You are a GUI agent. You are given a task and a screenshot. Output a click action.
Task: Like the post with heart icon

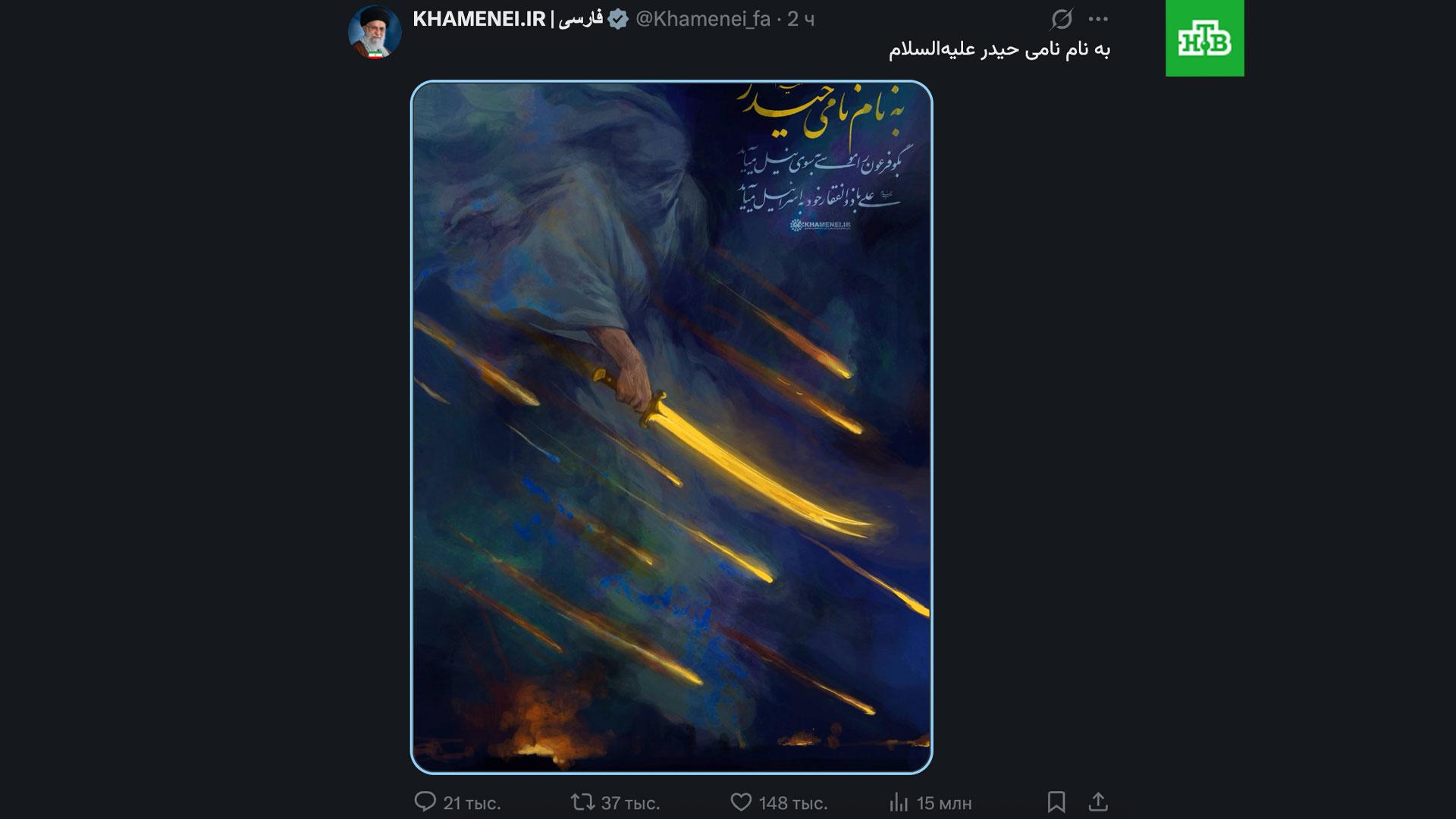(x=741, y=802)
